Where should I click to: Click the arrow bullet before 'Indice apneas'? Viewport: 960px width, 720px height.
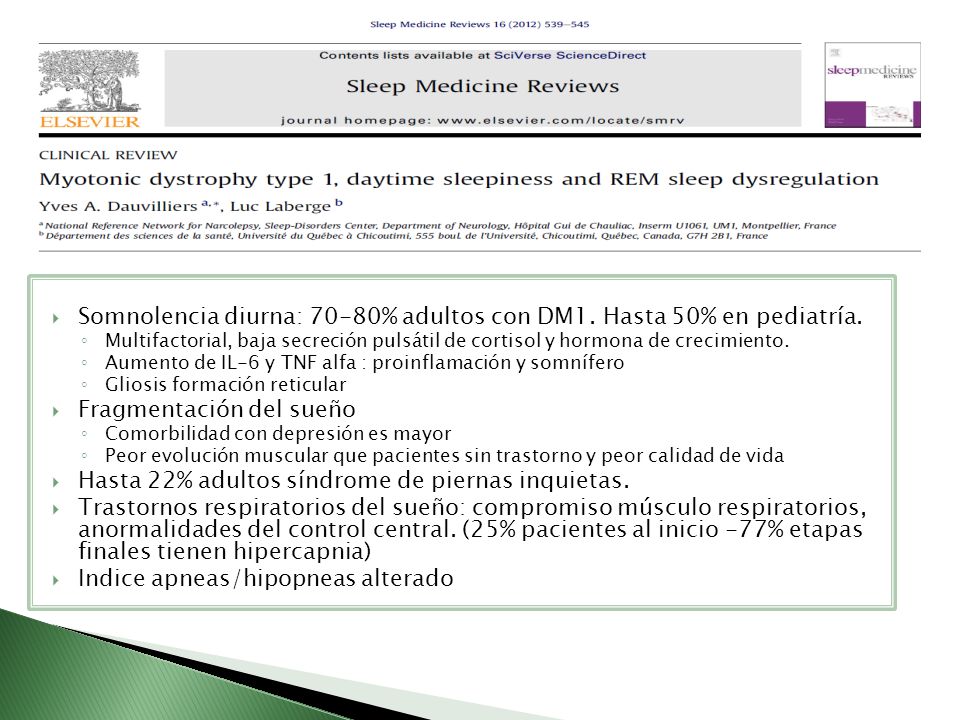coord(56,580)
